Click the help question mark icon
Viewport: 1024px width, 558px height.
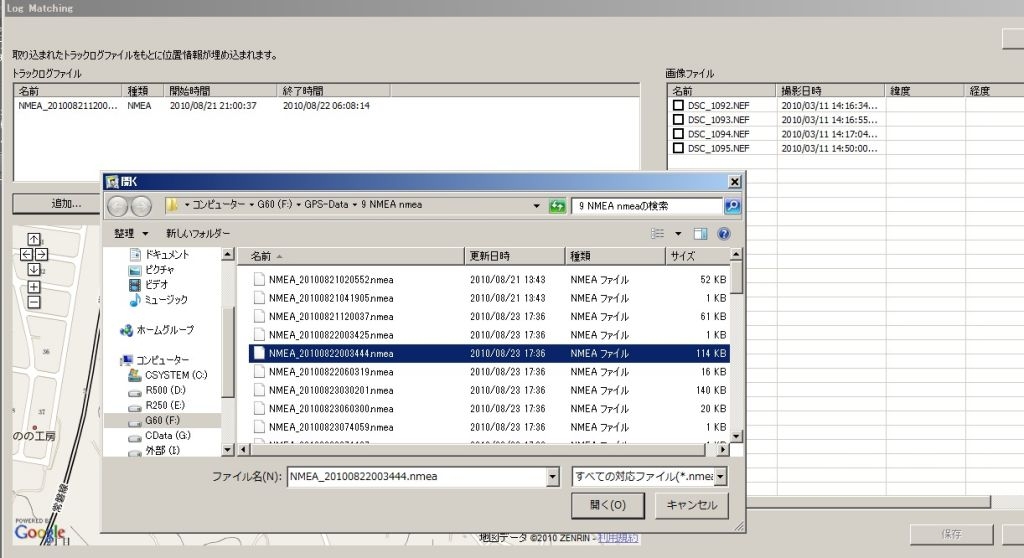(723, 234)
